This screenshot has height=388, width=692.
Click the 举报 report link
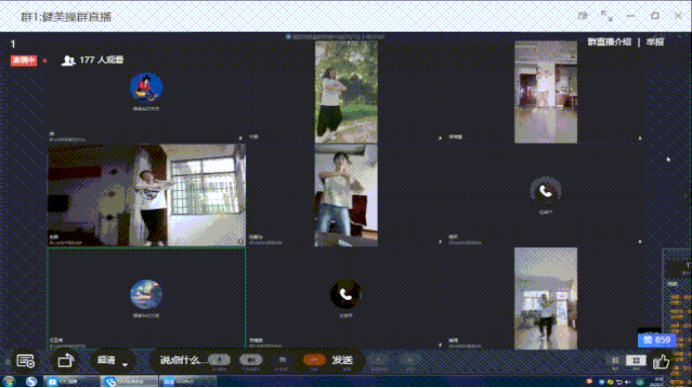click(655, 42)
